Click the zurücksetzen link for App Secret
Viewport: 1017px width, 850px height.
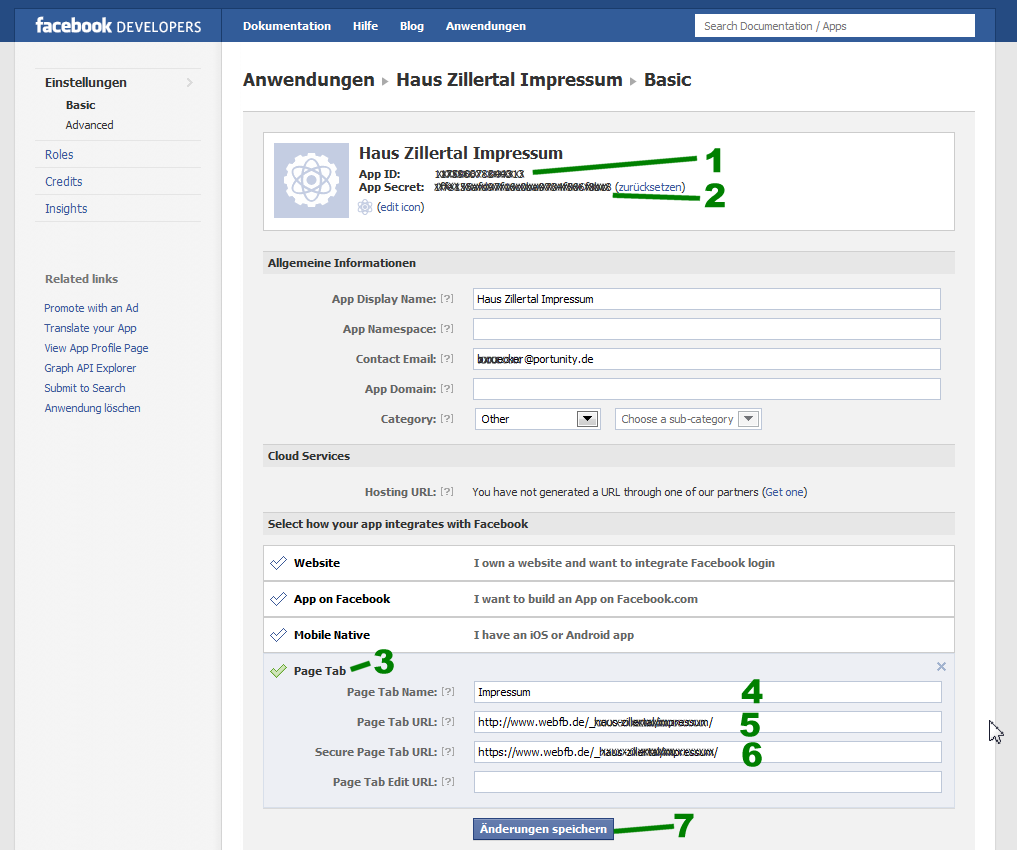click(650, 187)
